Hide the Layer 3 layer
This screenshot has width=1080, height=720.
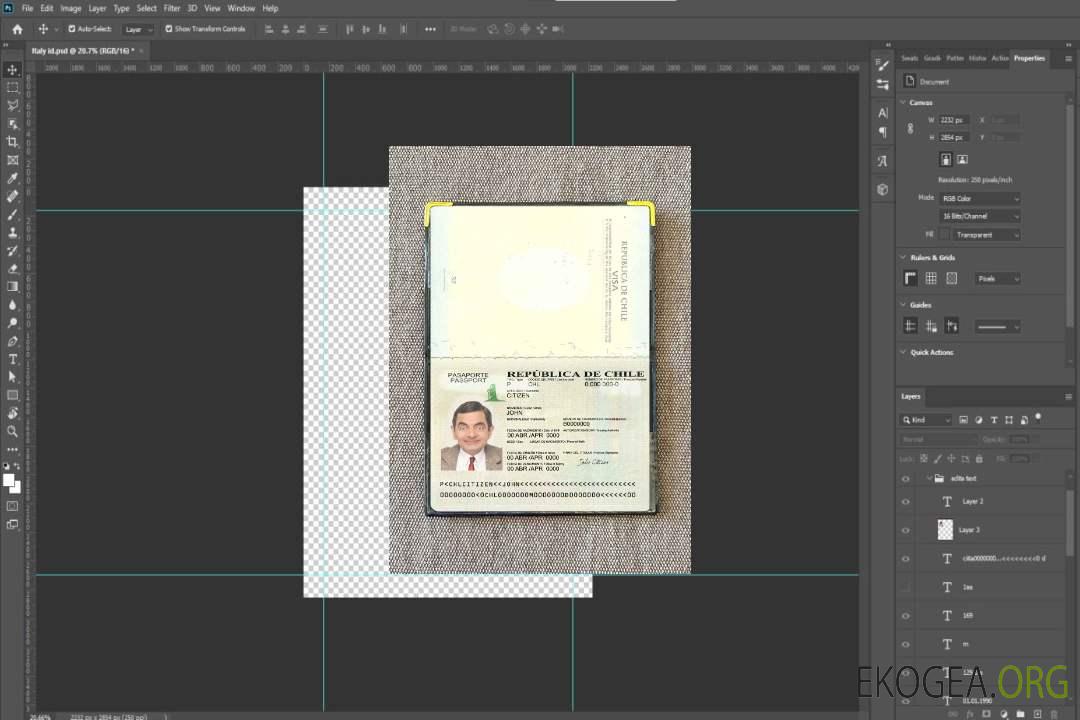tap(906, 531)
